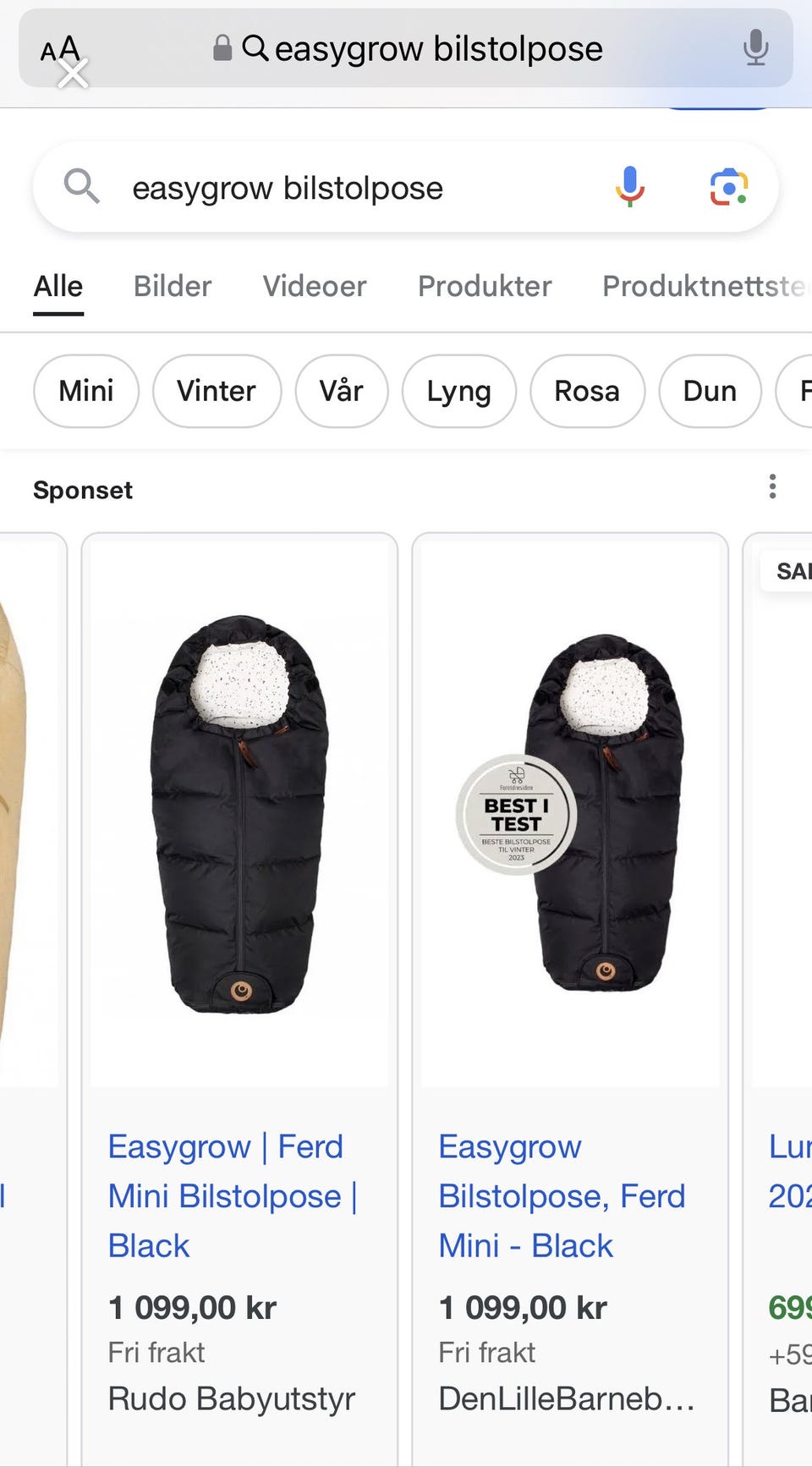Select the Lyng filter chip
The width and height of the screenshot is (812, 1467).
click(458, 391)
